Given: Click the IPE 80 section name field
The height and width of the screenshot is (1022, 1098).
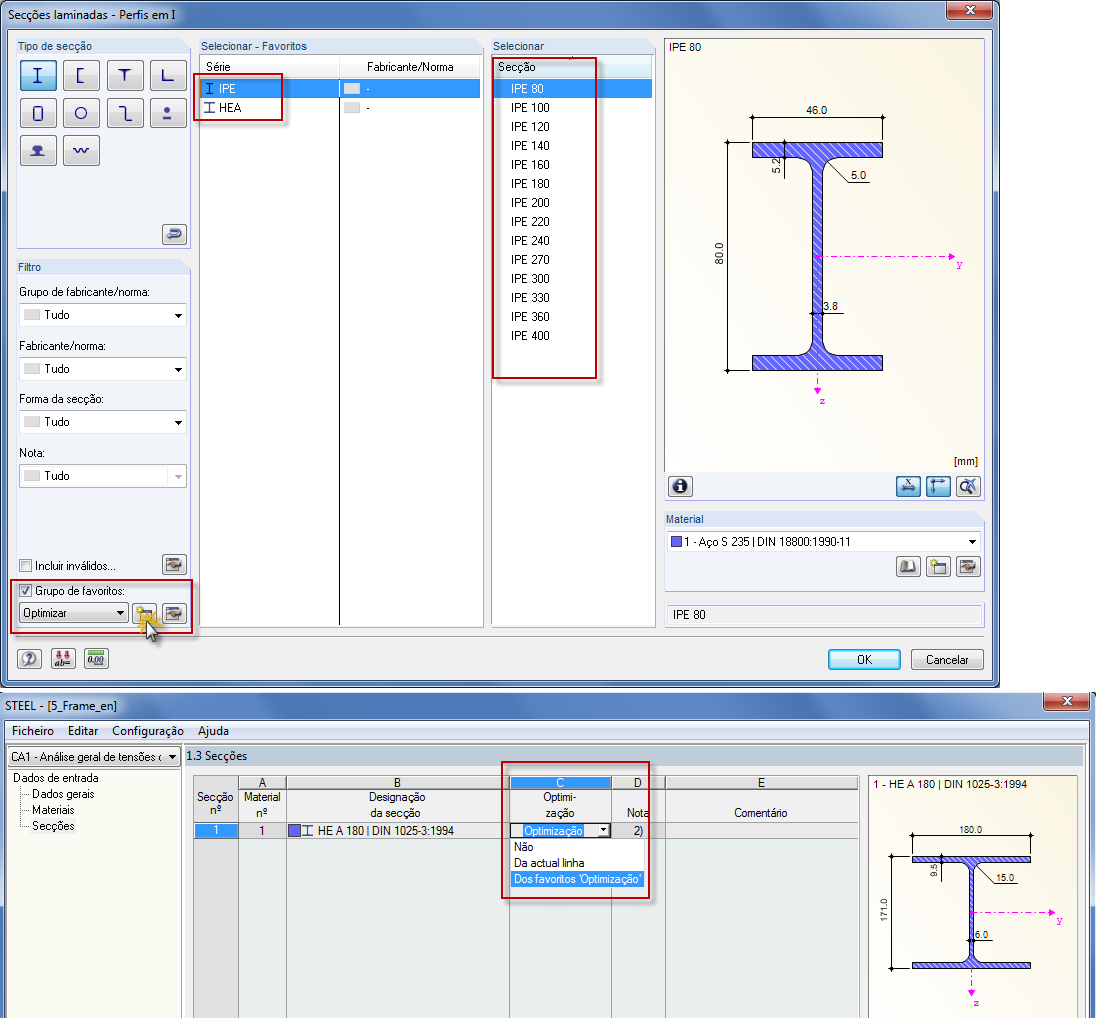Looking at the screenshot, I should 824,614.
